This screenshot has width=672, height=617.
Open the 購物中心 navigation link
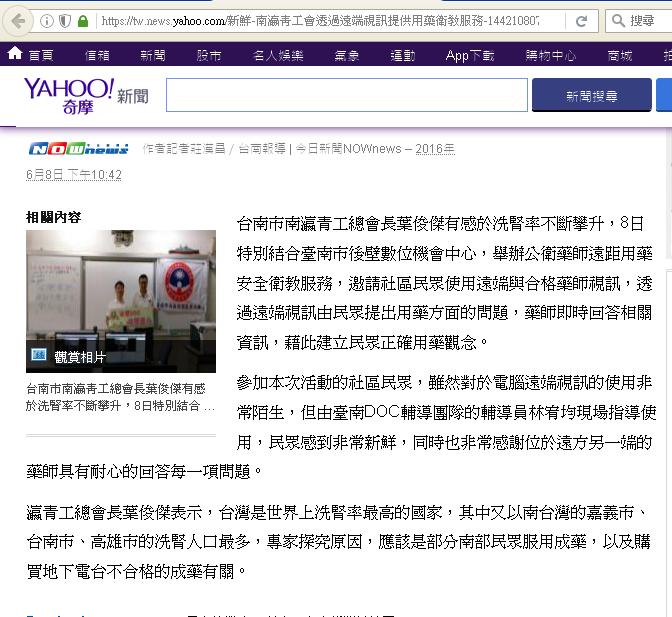[x=551, y=55]
